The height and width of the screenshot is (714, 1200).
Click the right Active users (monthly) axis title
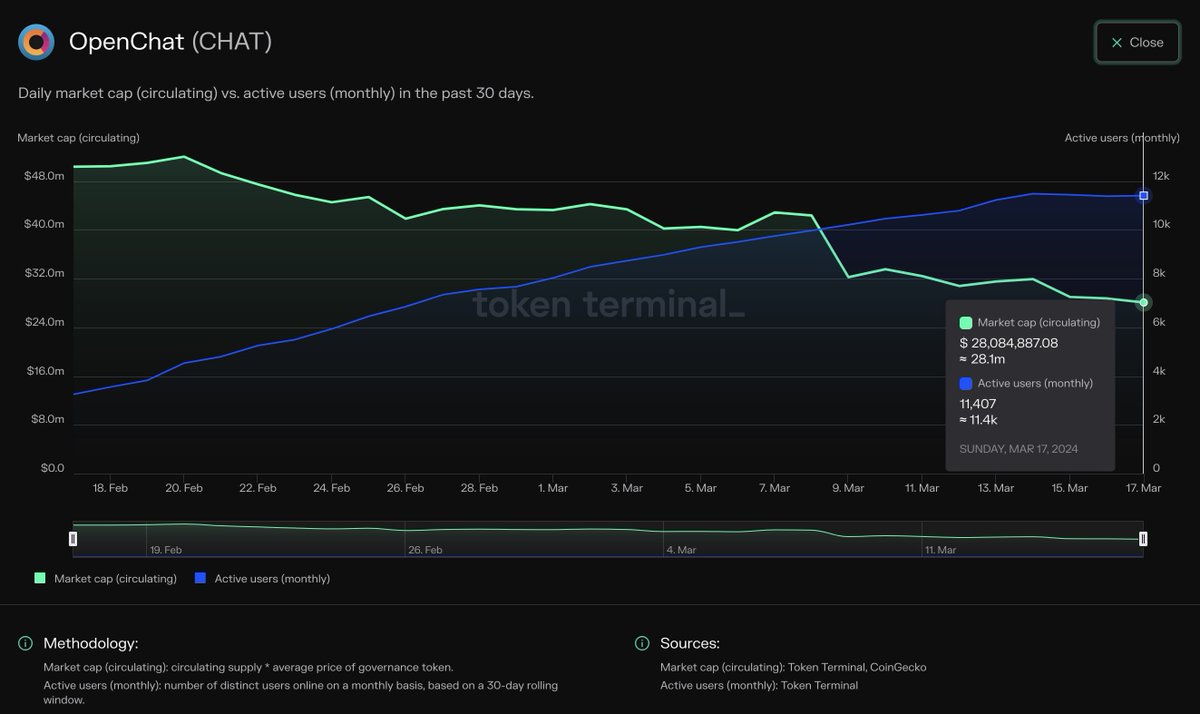click(x=1122, y=138)
